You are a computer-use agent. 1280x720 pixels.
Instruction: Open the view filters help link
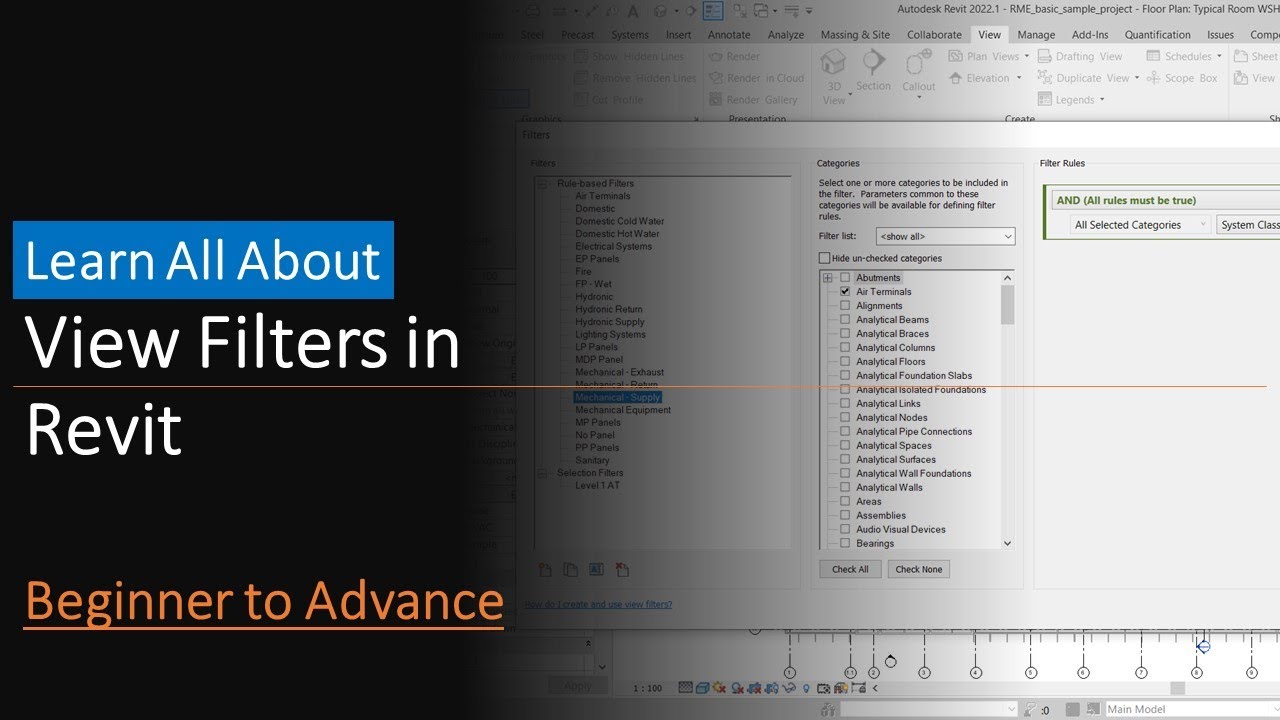(x=598, y=604)
